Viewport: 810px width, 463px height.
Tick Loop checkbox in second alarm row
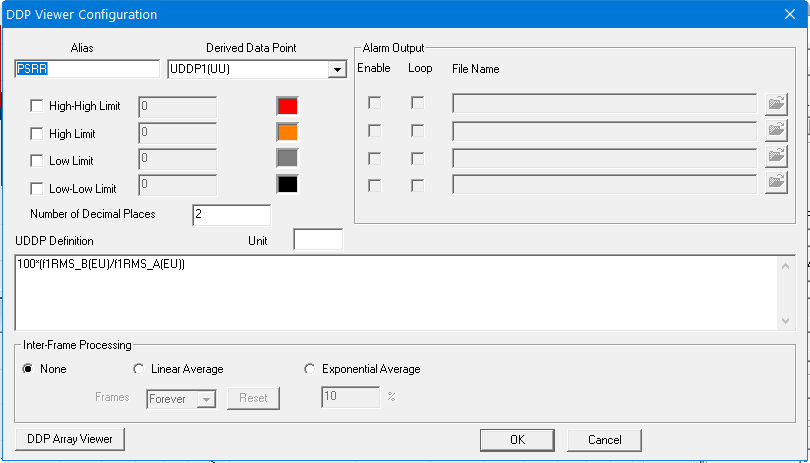click(417, 131)
